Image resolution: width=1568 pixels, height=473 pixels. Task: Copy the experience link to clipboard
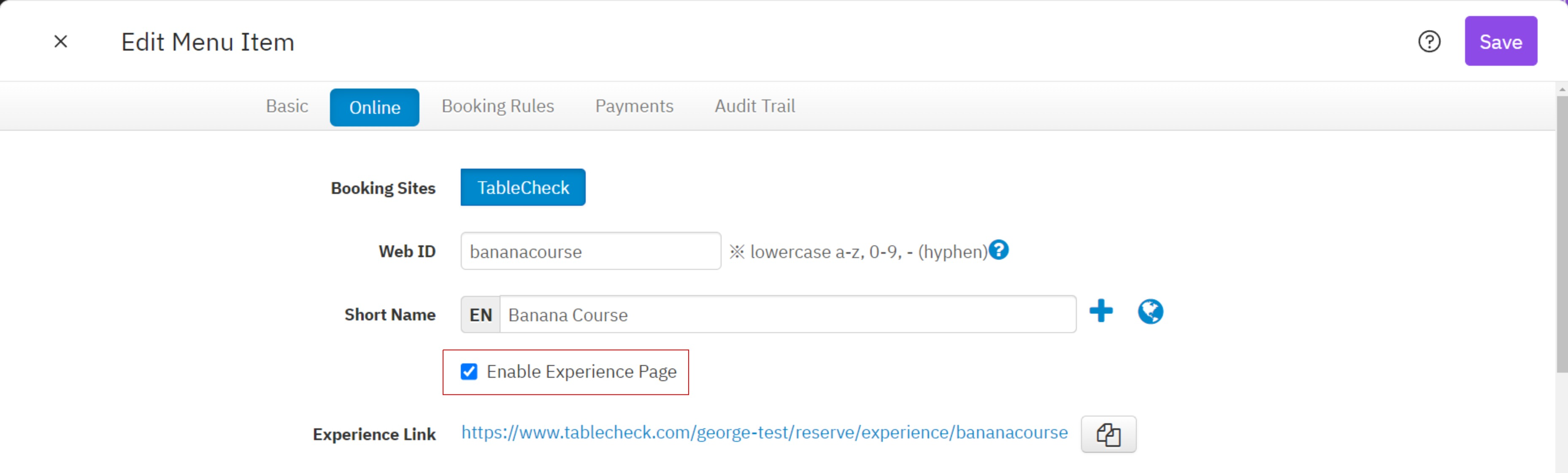[1108, 434]
